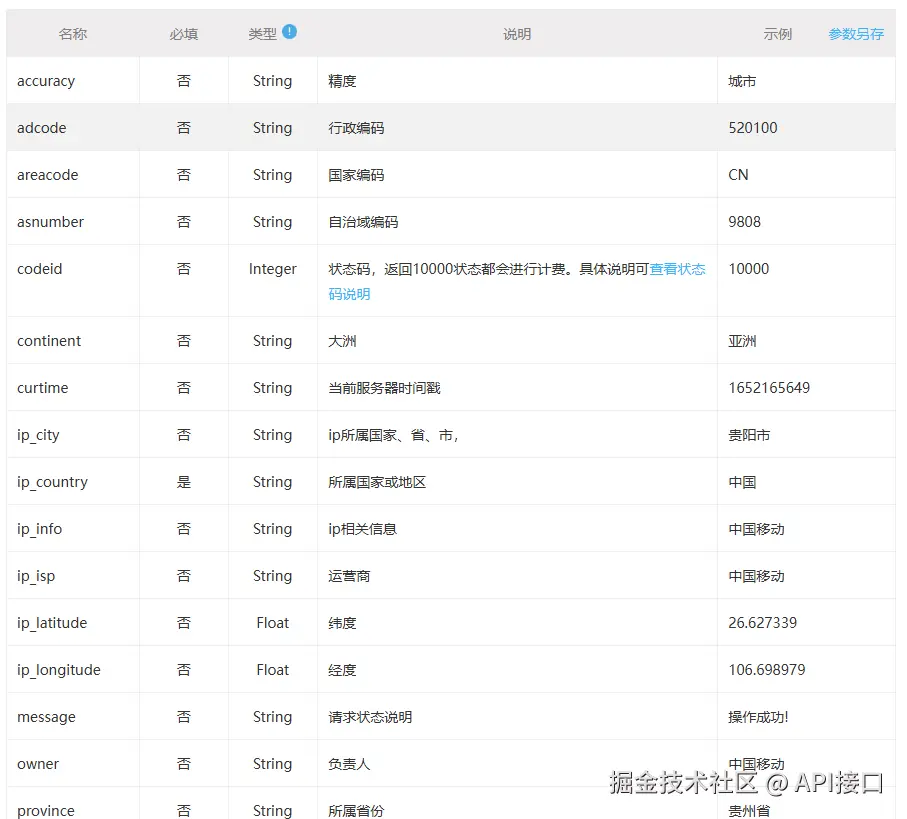The width and height of the screenshot is (907, 819).
Task: Click example 中国移动 in ip_info row
Action: [756, 529]
